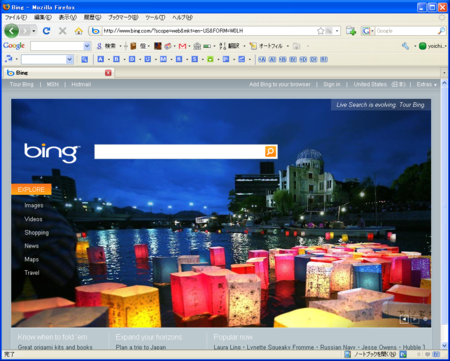Click the magnifier icon in third toolbar
This screenshot has height=361, width=450.
click(85, 59)
